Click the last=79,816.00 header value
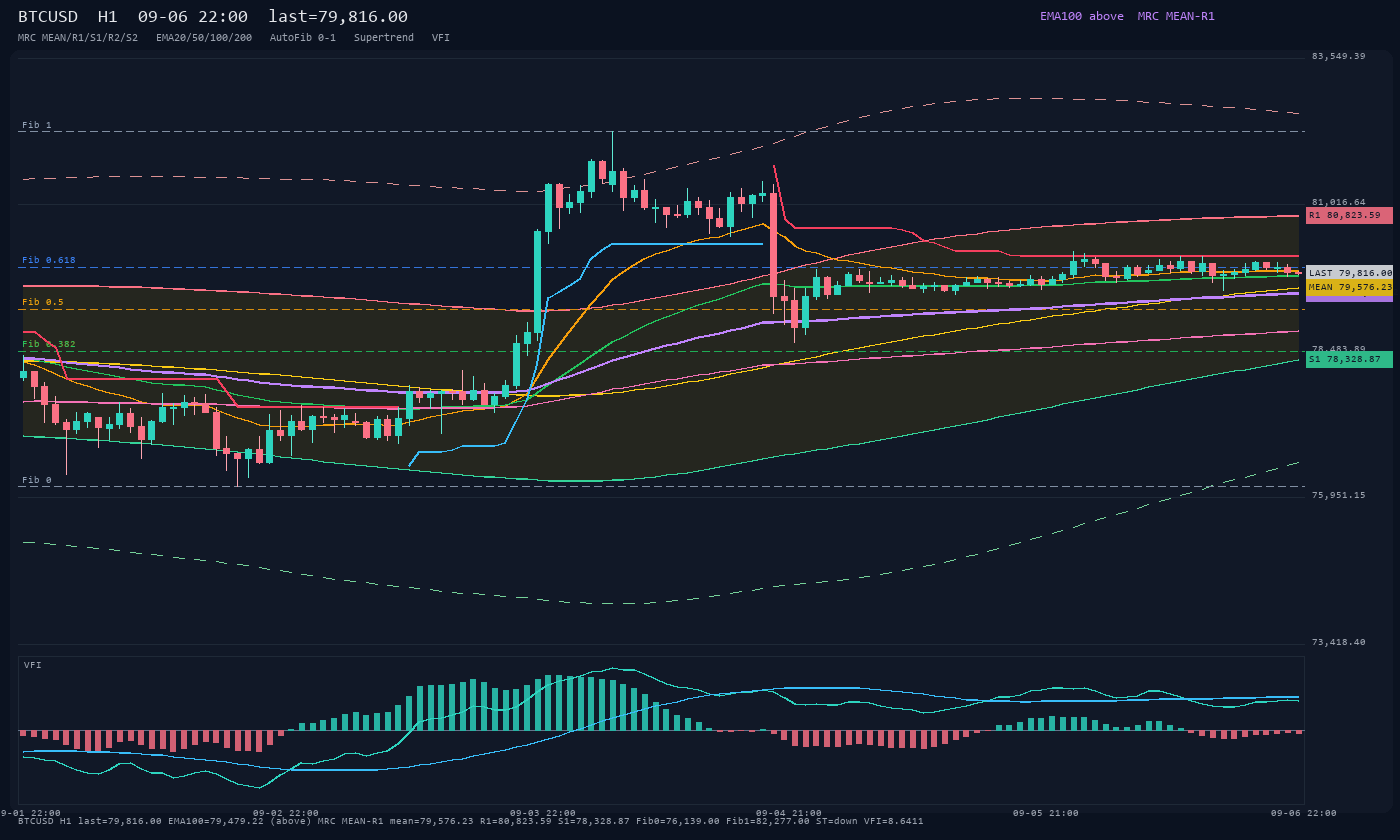 point(338,17)
